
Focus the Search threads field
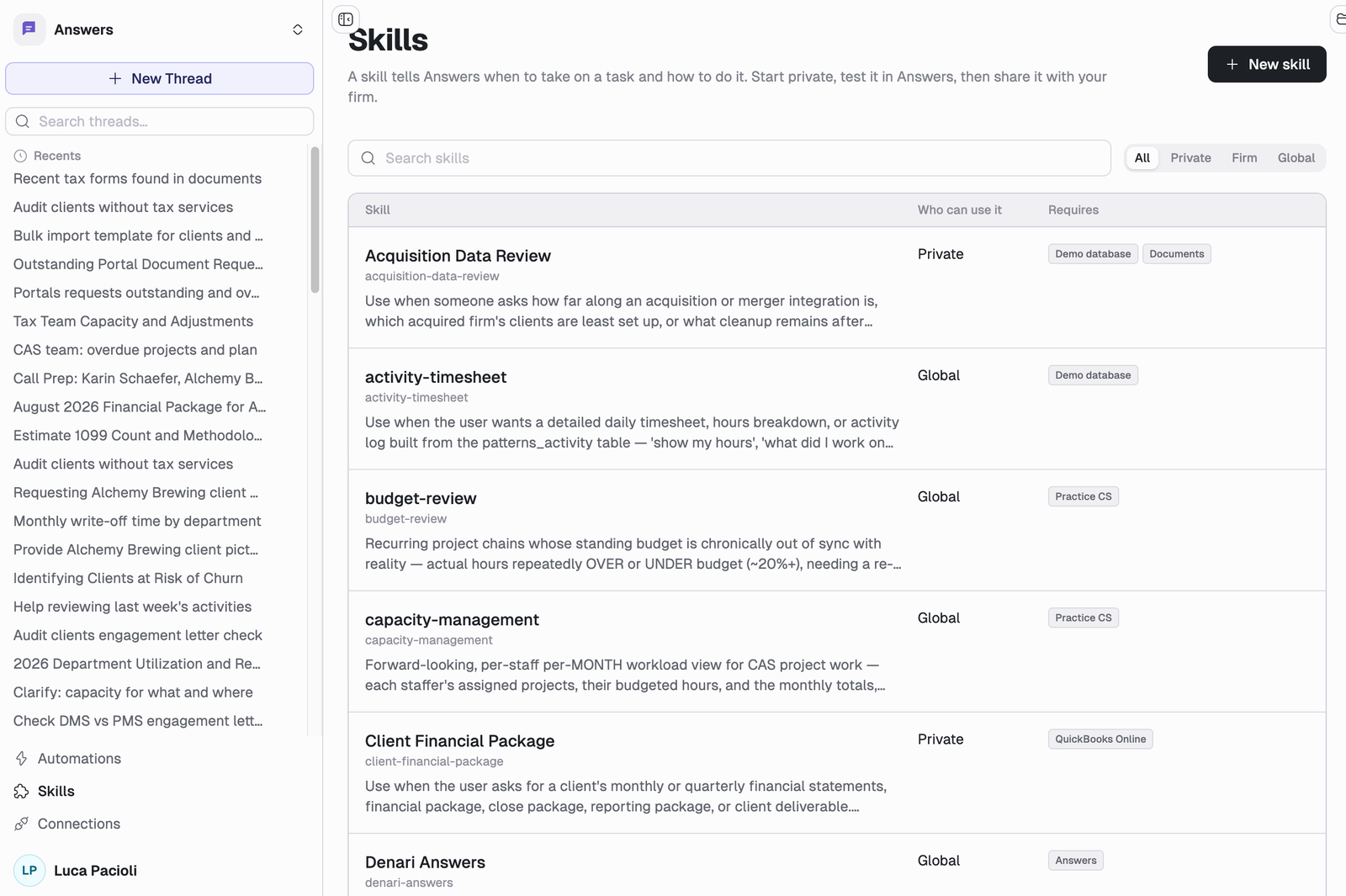click(160, 121)
